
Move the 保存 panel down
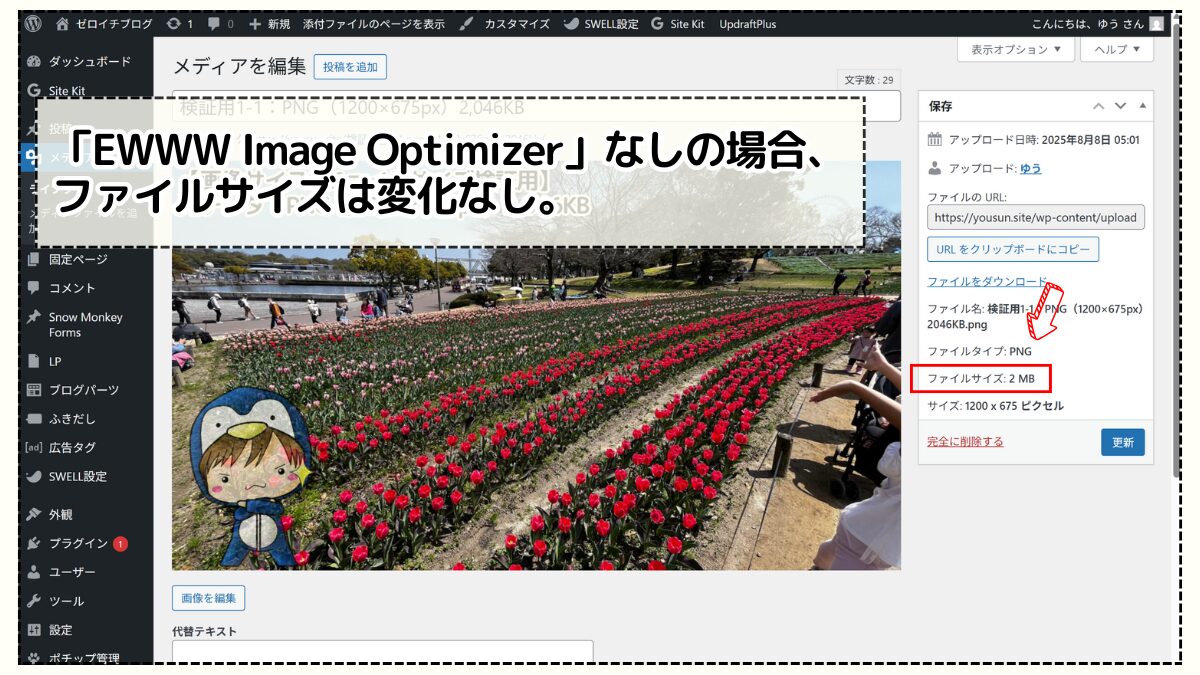coord(1120,106)
